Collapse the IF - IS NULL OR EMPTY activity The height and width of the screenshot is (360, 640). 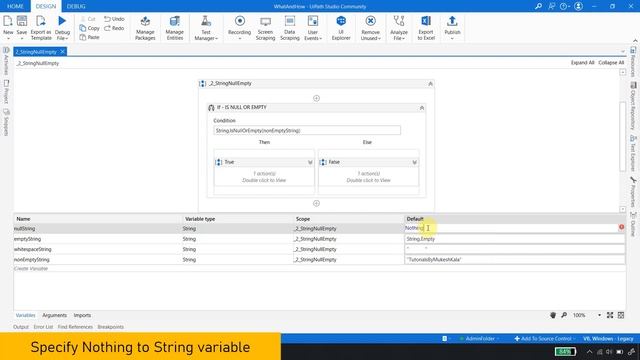click(x=422, y=108)
